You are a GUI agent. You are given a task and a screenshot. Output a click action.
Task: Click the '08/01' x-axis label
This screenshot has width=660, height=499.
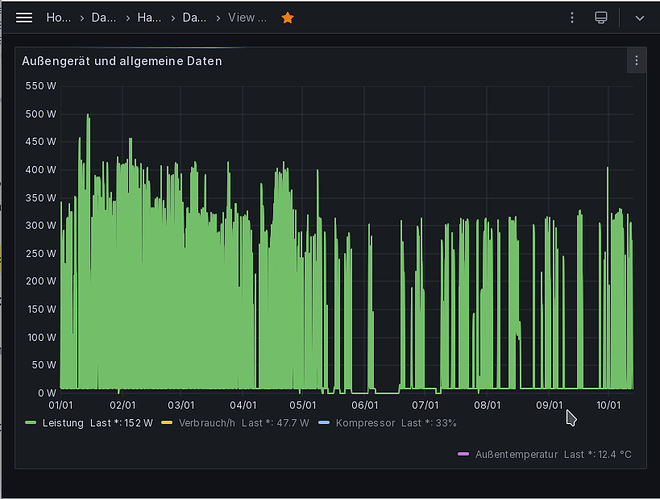(x=487, y=405)
